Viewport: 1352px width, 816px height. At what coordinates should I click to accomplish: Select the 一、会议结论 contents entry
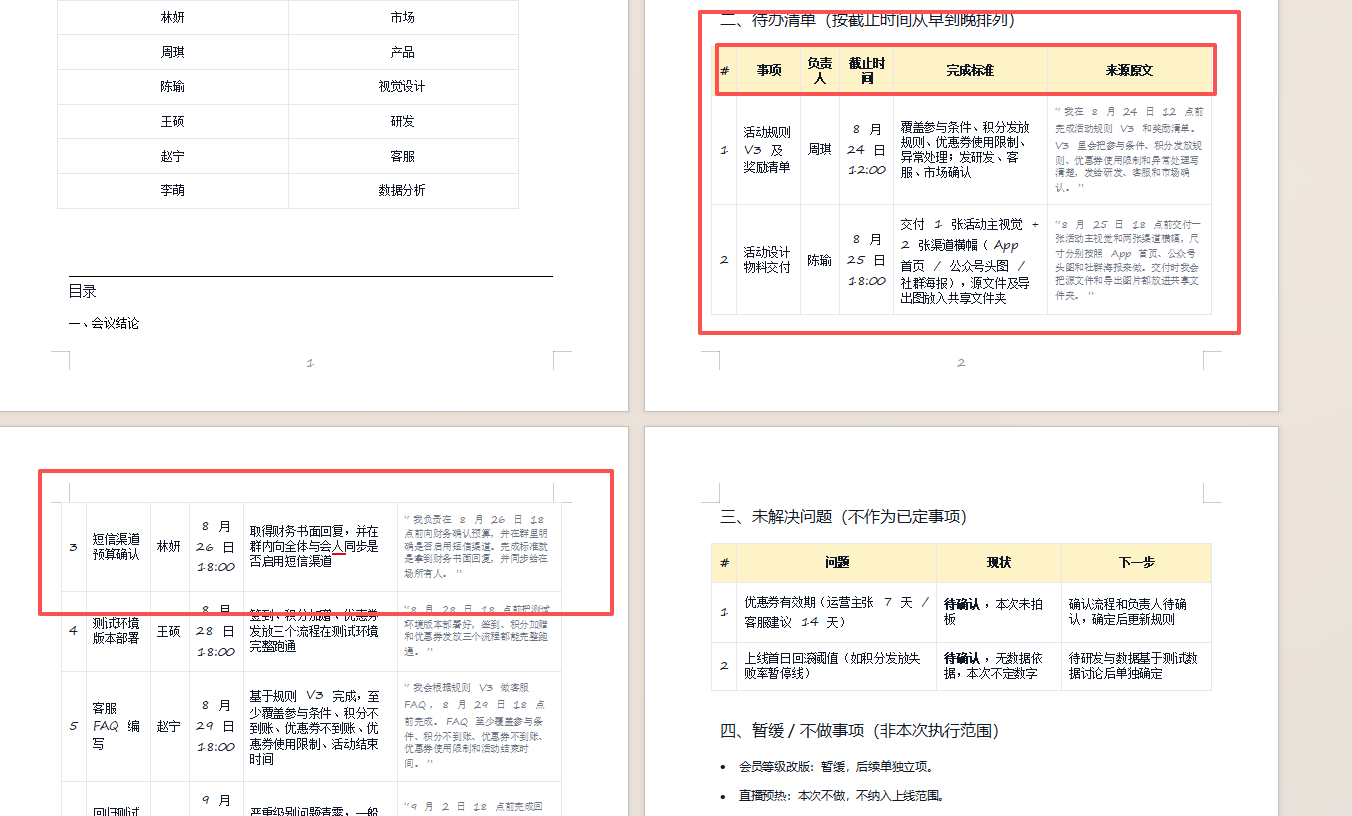coord(104,324)
